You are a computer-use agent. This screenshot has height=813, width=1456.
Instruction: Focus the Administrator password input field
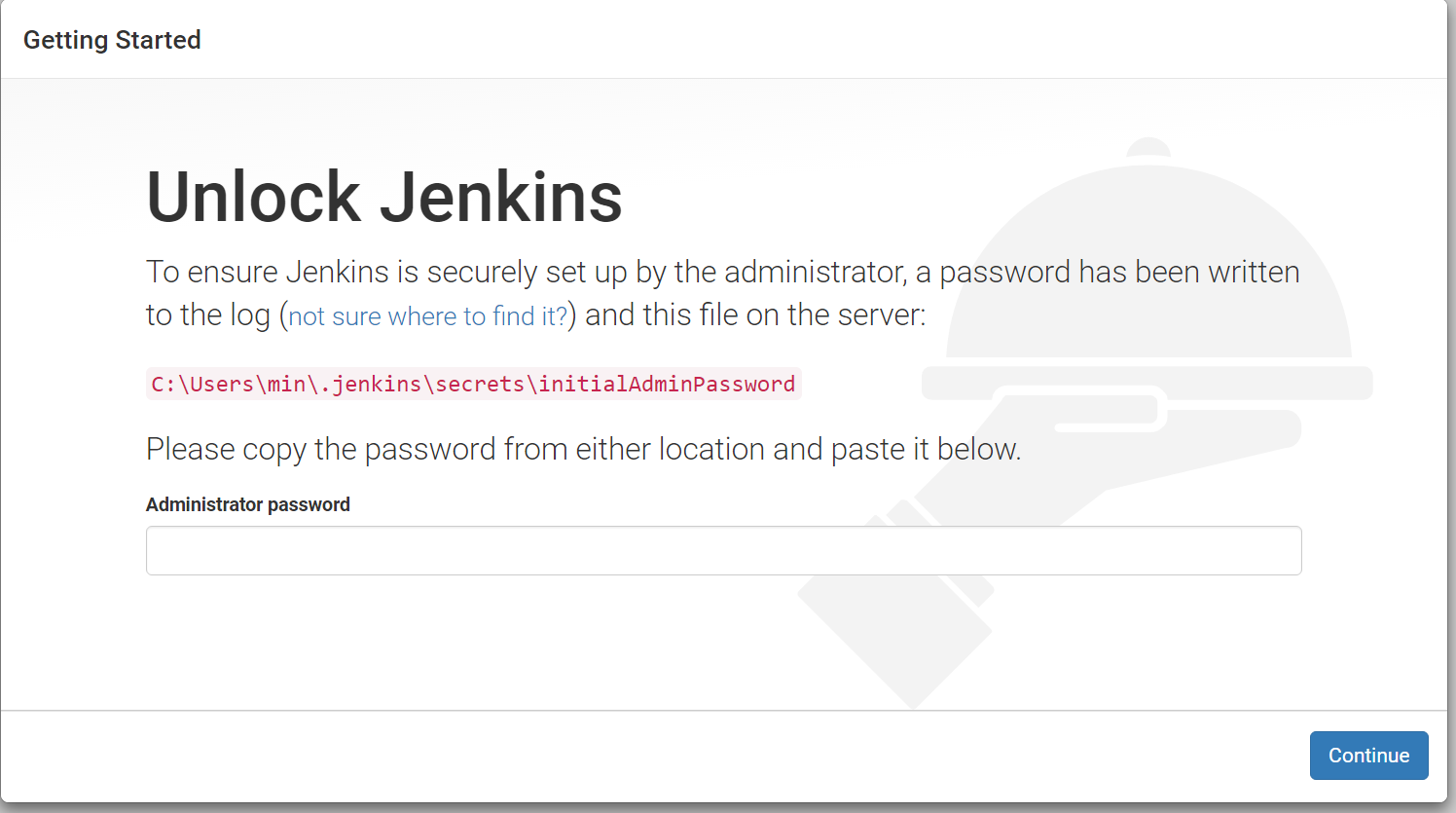[723, 551]
